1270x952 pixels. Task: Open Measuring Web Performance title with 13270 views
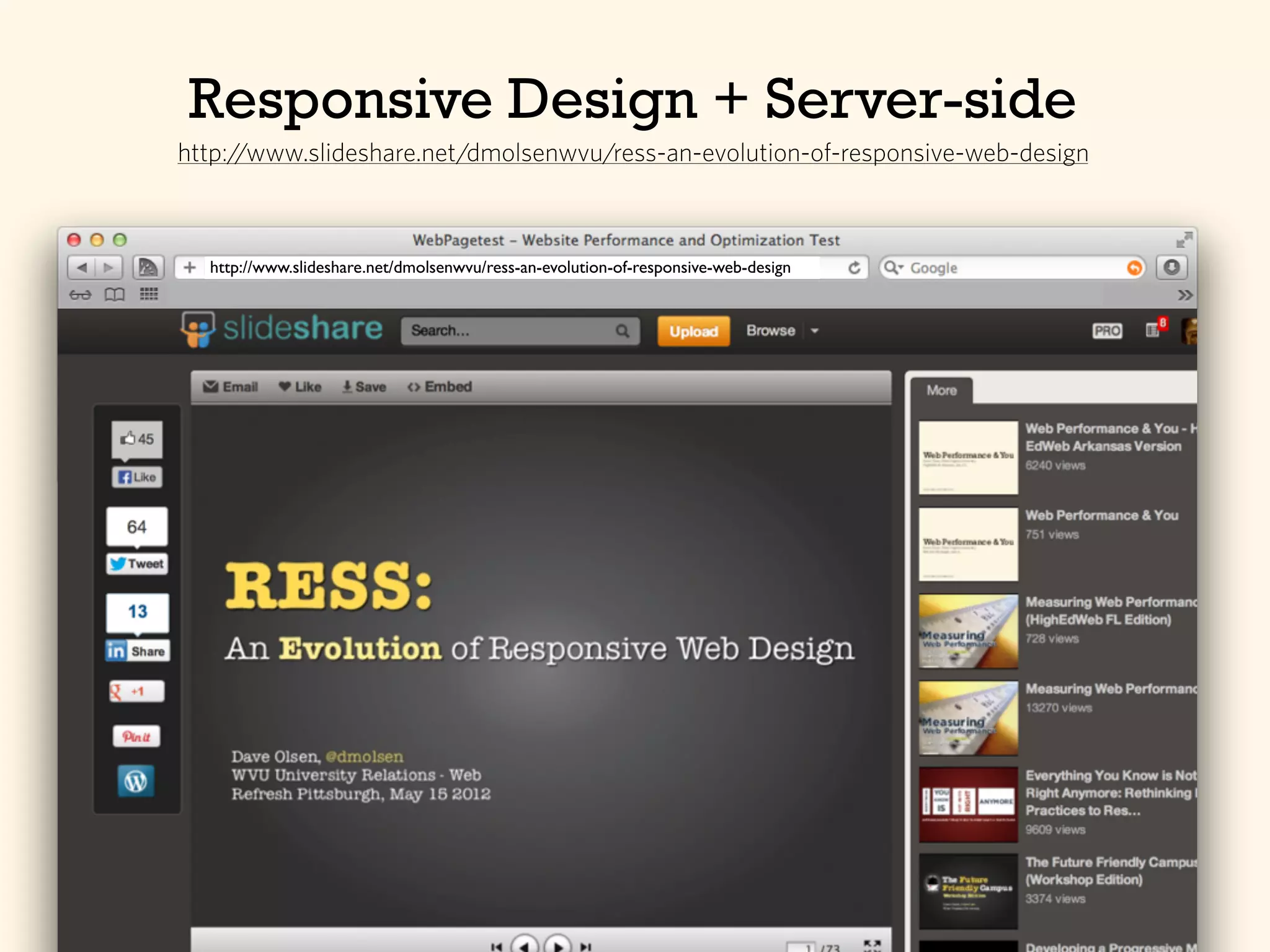pos(1111,689)
